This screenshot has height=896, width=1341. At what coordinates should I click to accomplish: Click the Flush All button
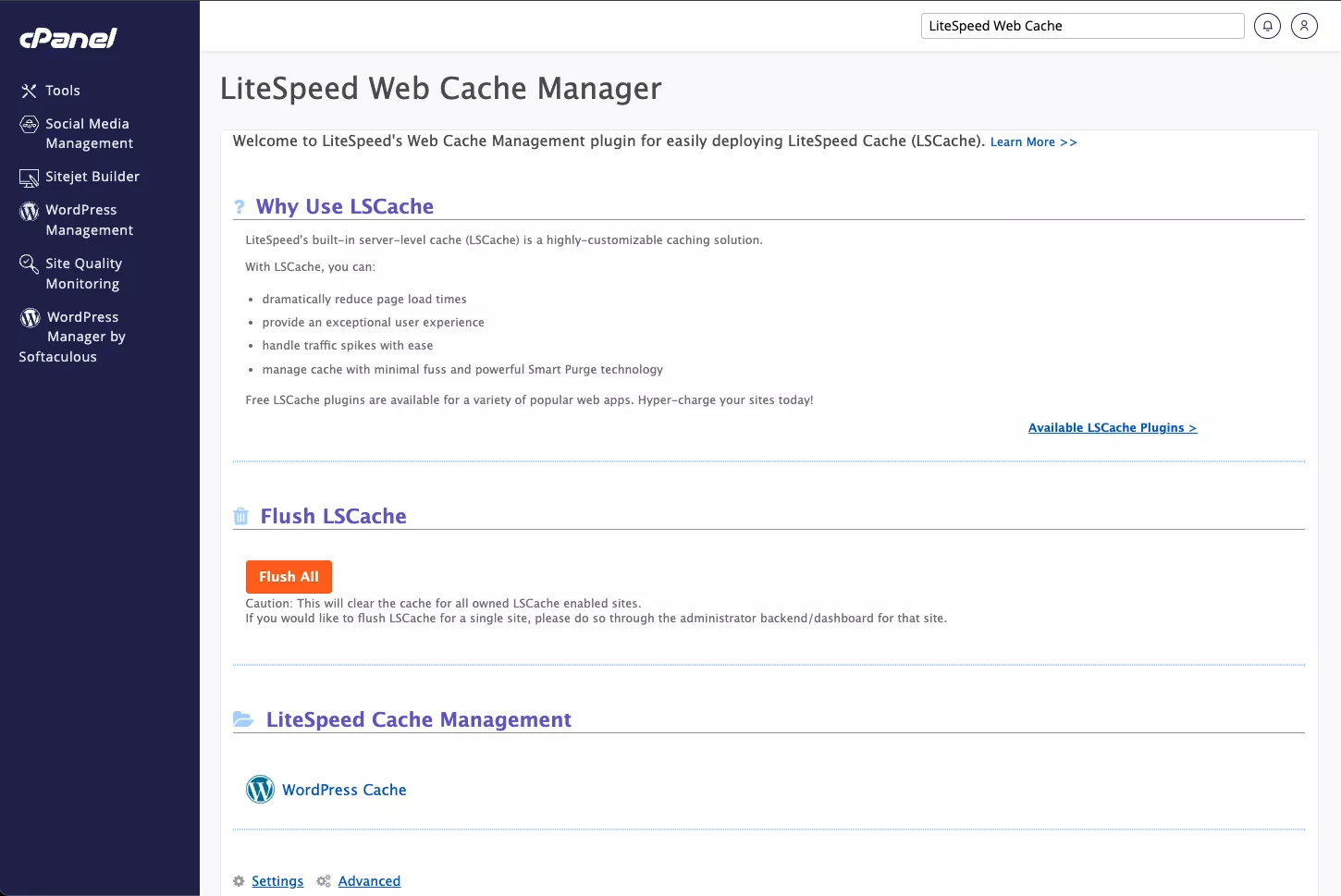(x=289, y=576)
